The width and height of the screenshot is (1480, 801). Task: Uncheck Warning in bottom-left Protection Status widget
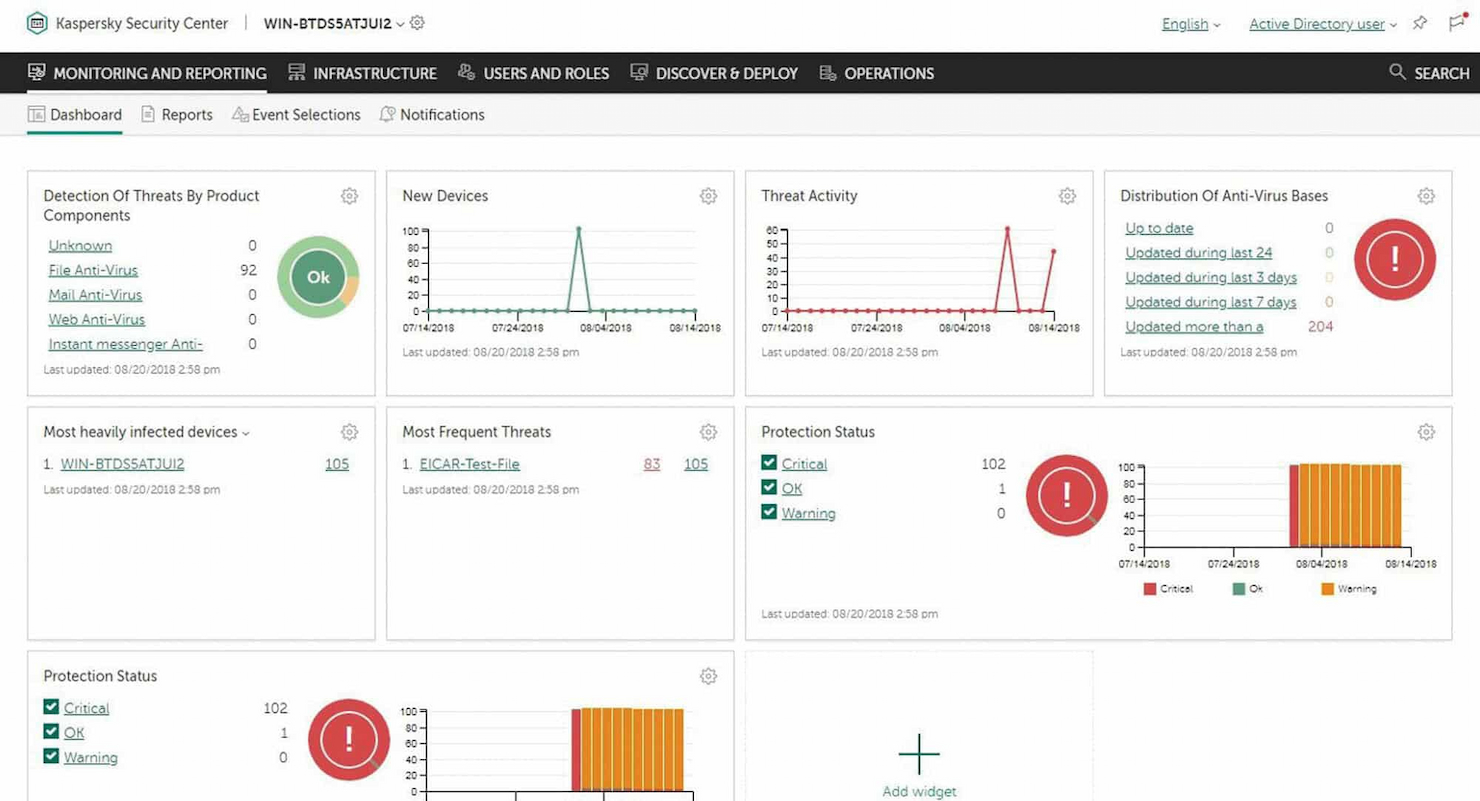[51, 756]
